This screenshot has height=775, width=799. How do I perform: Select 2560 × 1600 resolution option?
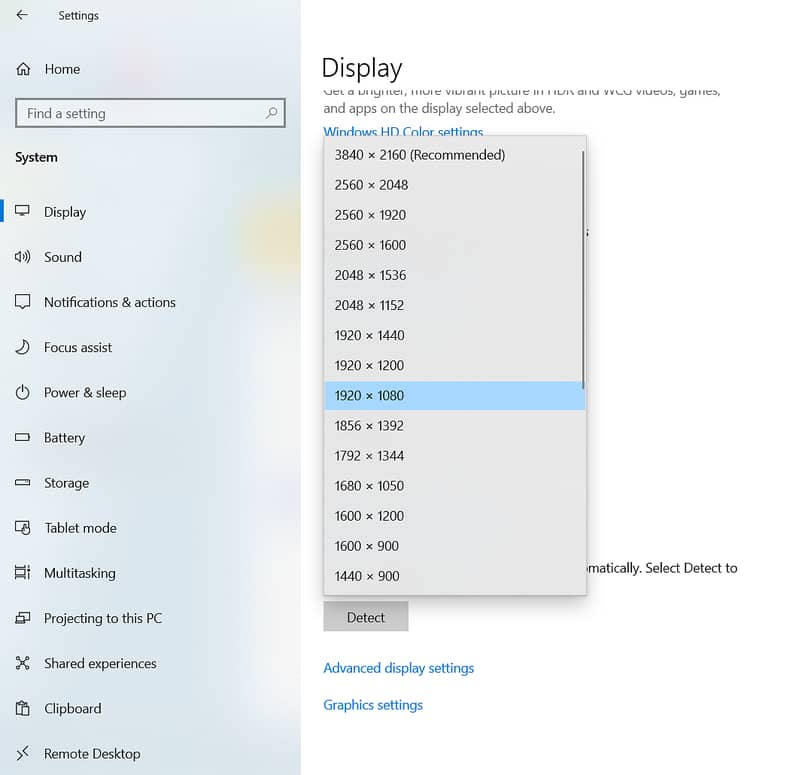(x=370, y=245)
